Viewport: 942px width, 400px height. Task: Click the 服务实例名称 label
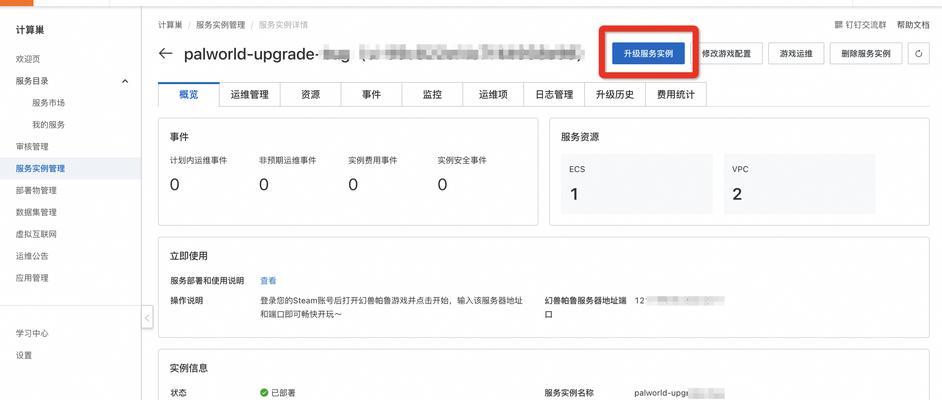(x=569, y=393)
